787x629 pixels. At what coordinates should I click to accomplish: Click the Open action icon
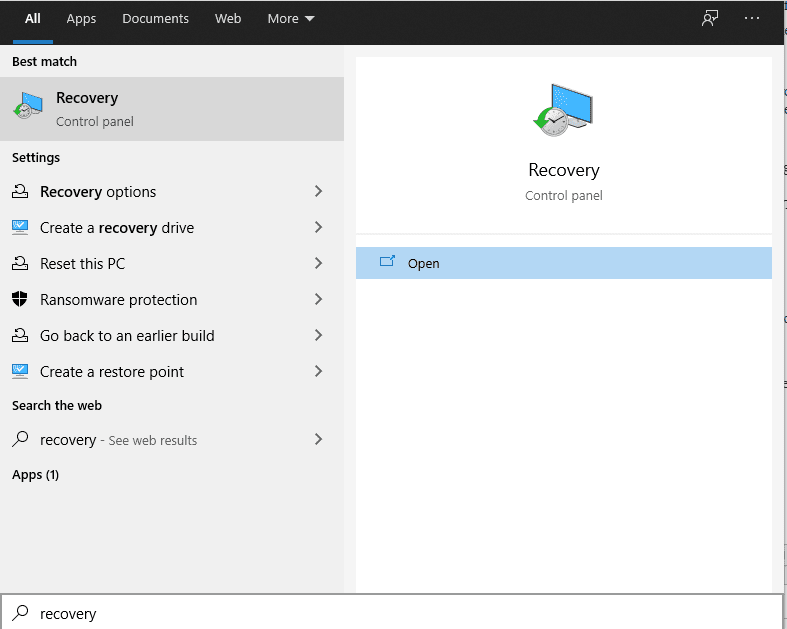(387, 262)
